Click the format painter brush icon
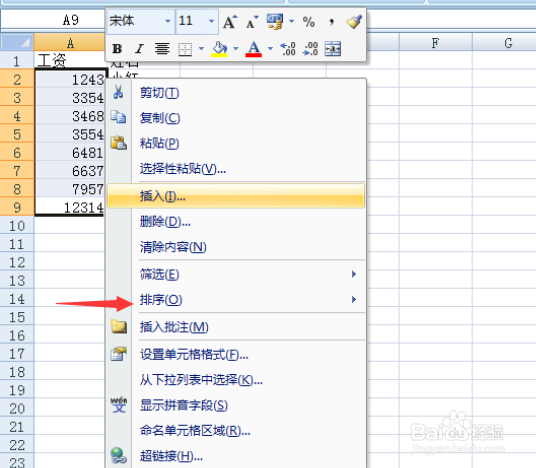The height and width of the screenshot is (468, 536). pyautogui.click(x=354, y=22)
